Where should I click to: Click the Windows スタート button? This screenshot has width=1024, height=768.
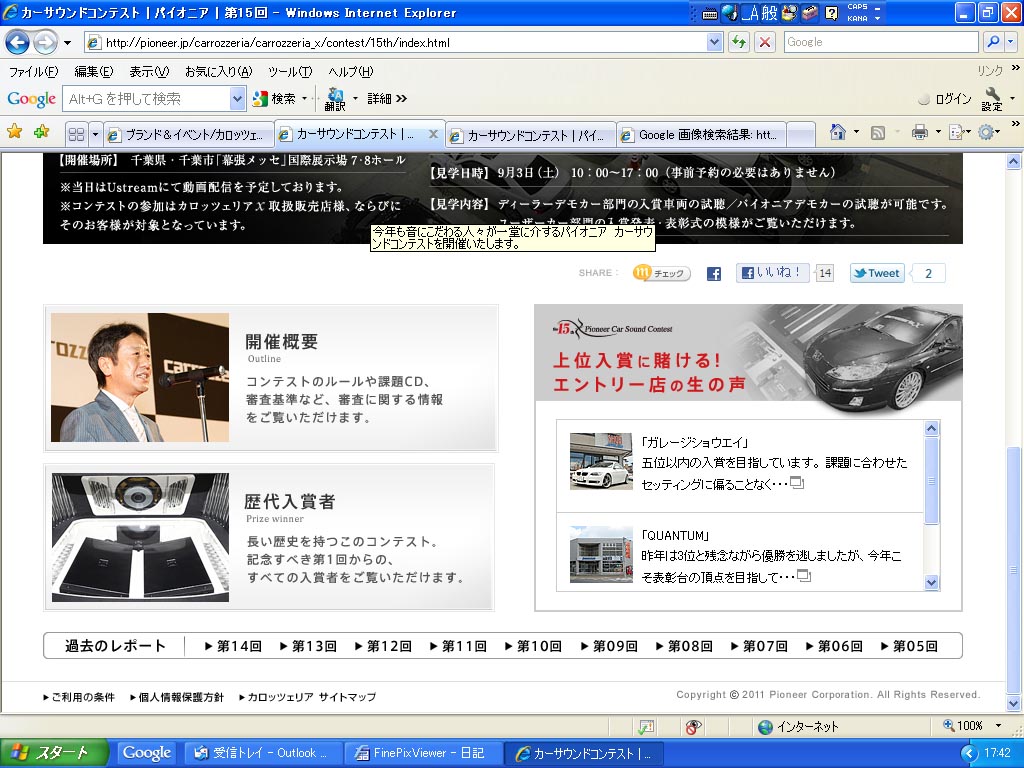pyautogui.click(x=48, y=753)
